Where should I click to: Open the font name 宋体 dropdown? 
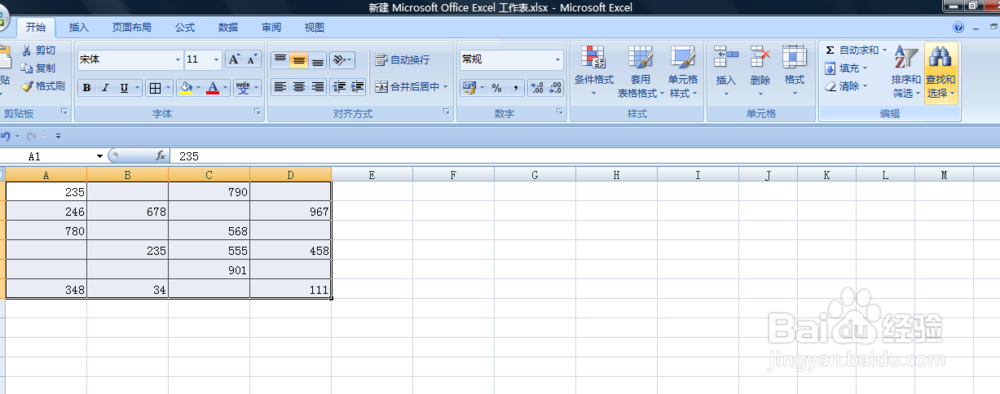pyautogui.click(x=178, y=60)
